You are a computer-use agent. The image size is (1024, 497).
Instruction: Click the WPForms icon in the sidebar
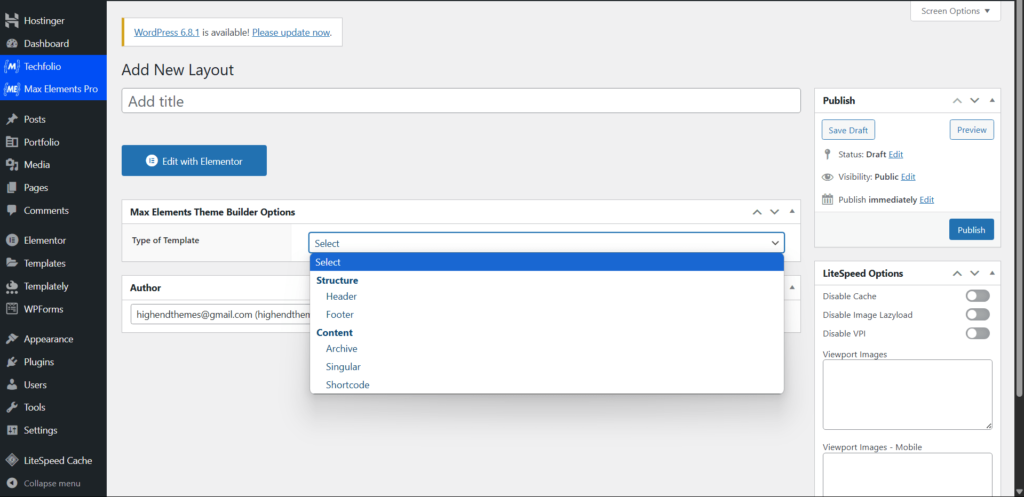coord(12,309)
